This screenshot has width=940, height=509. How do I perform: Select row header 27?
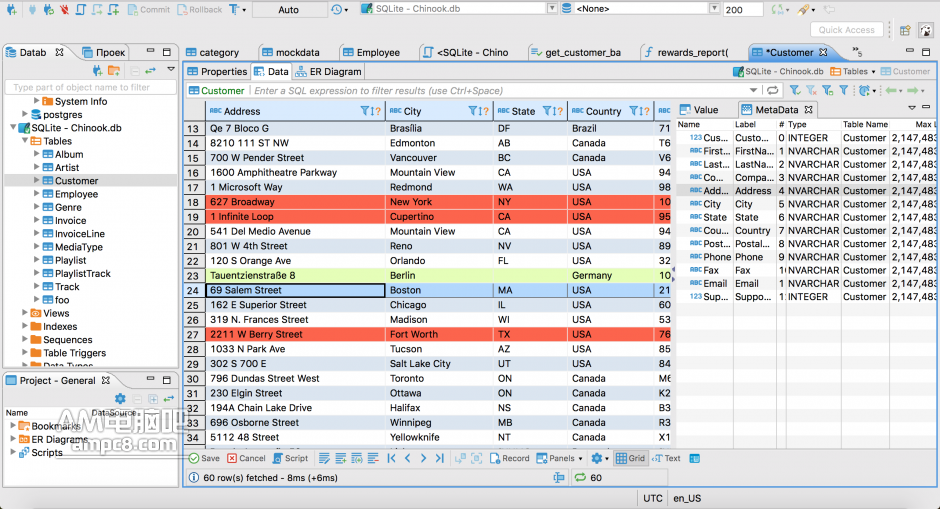tap(194, 335)
